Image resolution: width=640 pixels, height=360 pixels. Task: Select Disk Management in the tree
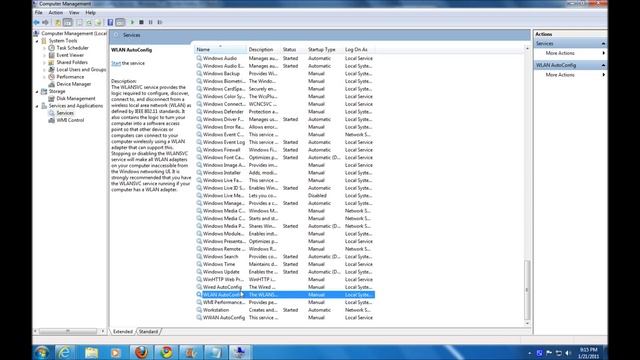(x=76, y=98)
